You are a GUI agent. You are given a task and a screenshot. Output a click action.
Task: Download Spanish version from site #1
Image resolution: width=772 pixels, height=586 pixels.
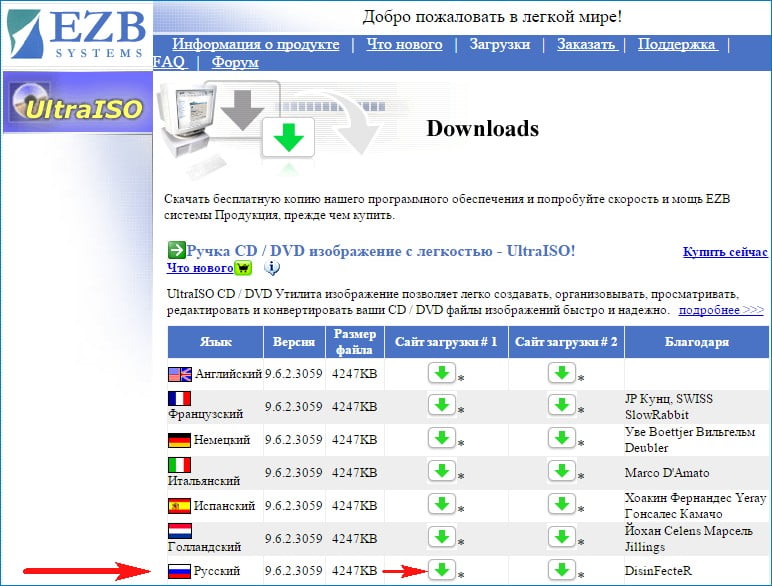441,504
